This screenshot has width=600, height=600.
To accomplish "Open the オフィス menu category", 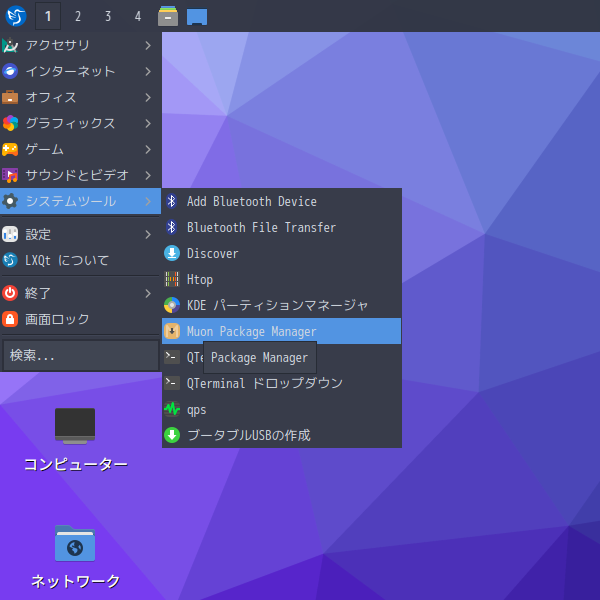I will tap(80, 97).
